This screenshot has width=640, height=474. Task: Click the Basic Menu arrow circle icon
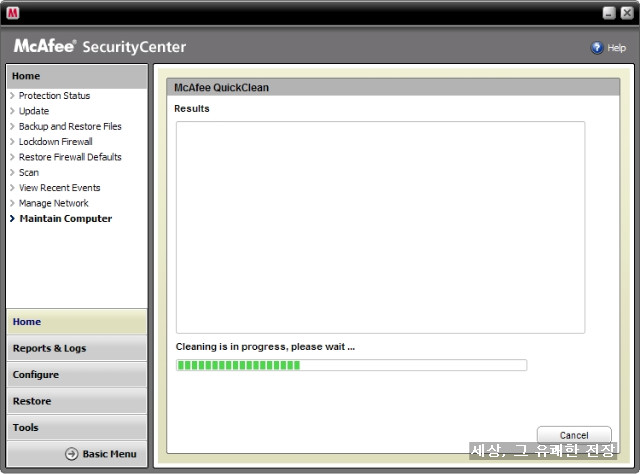pos(71,454)
